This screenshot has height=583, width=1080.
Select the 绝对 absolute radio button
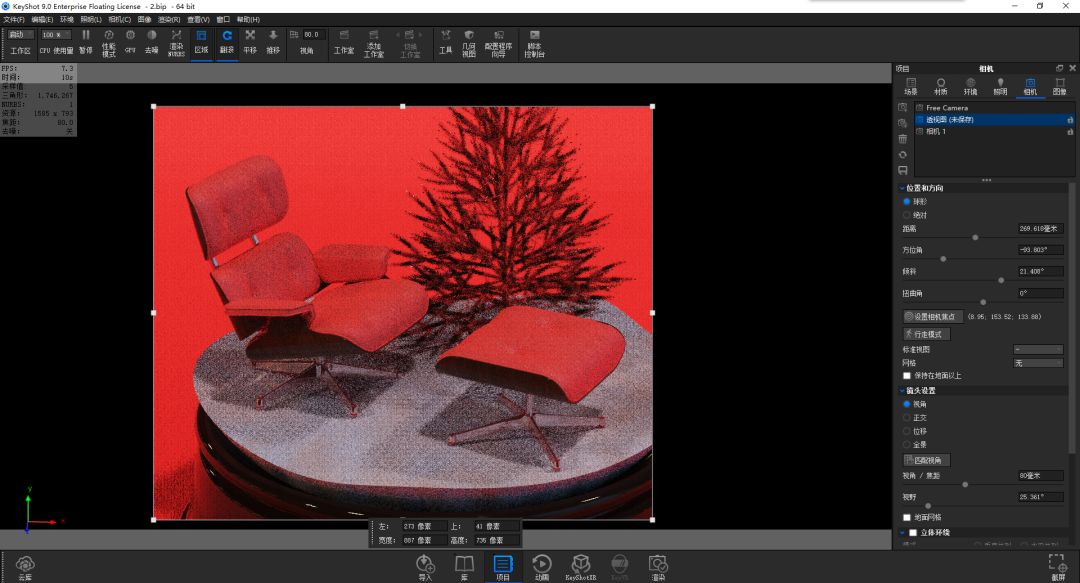(x=906, y=215)
